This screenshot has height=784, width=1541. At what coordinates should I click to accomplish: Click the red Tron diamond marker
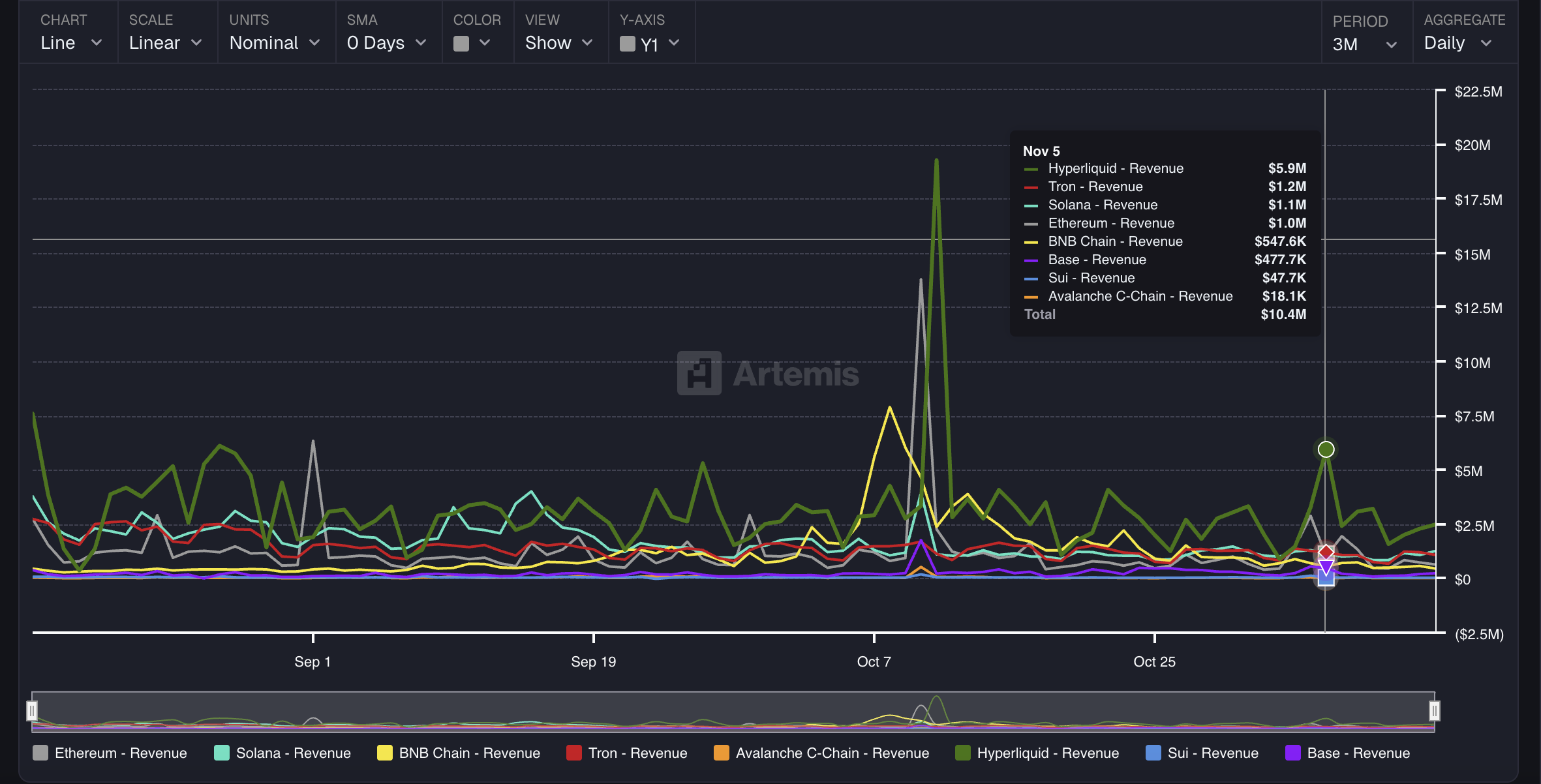click(1326, 552)
